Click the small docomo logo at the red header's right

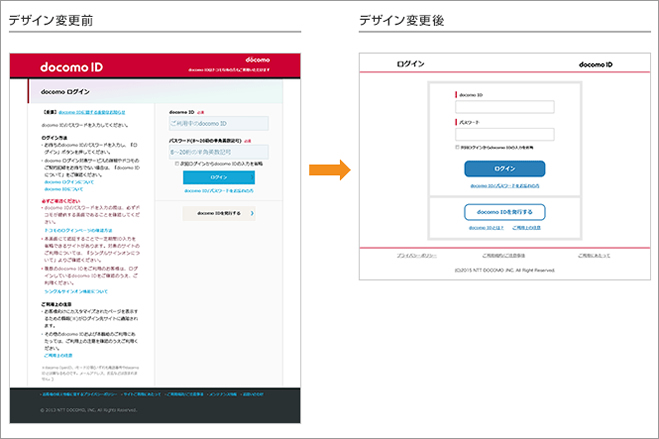(x=258, y=60)
